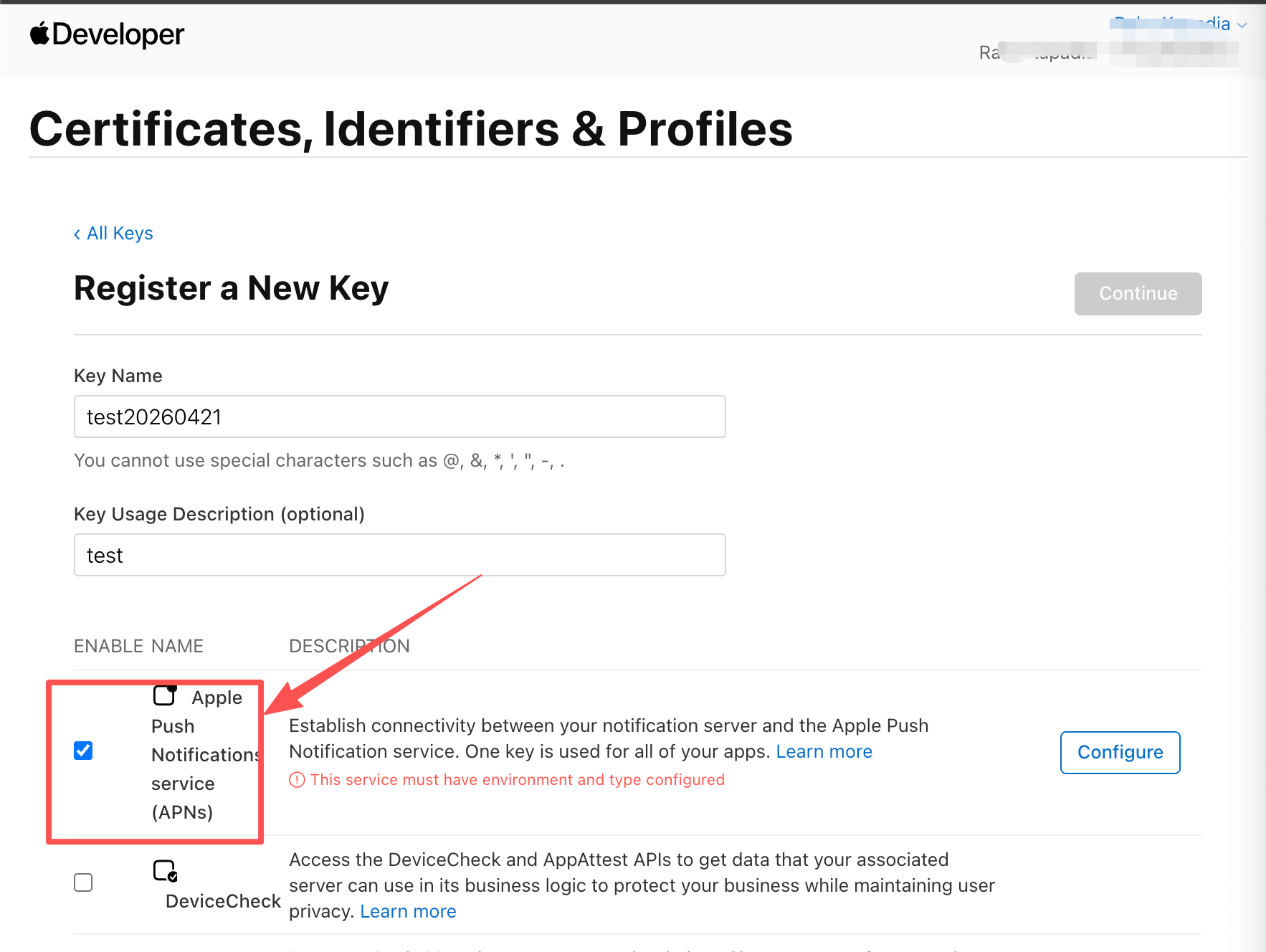Open Learn more link for APNs
1266x952 pixels.
824,751
